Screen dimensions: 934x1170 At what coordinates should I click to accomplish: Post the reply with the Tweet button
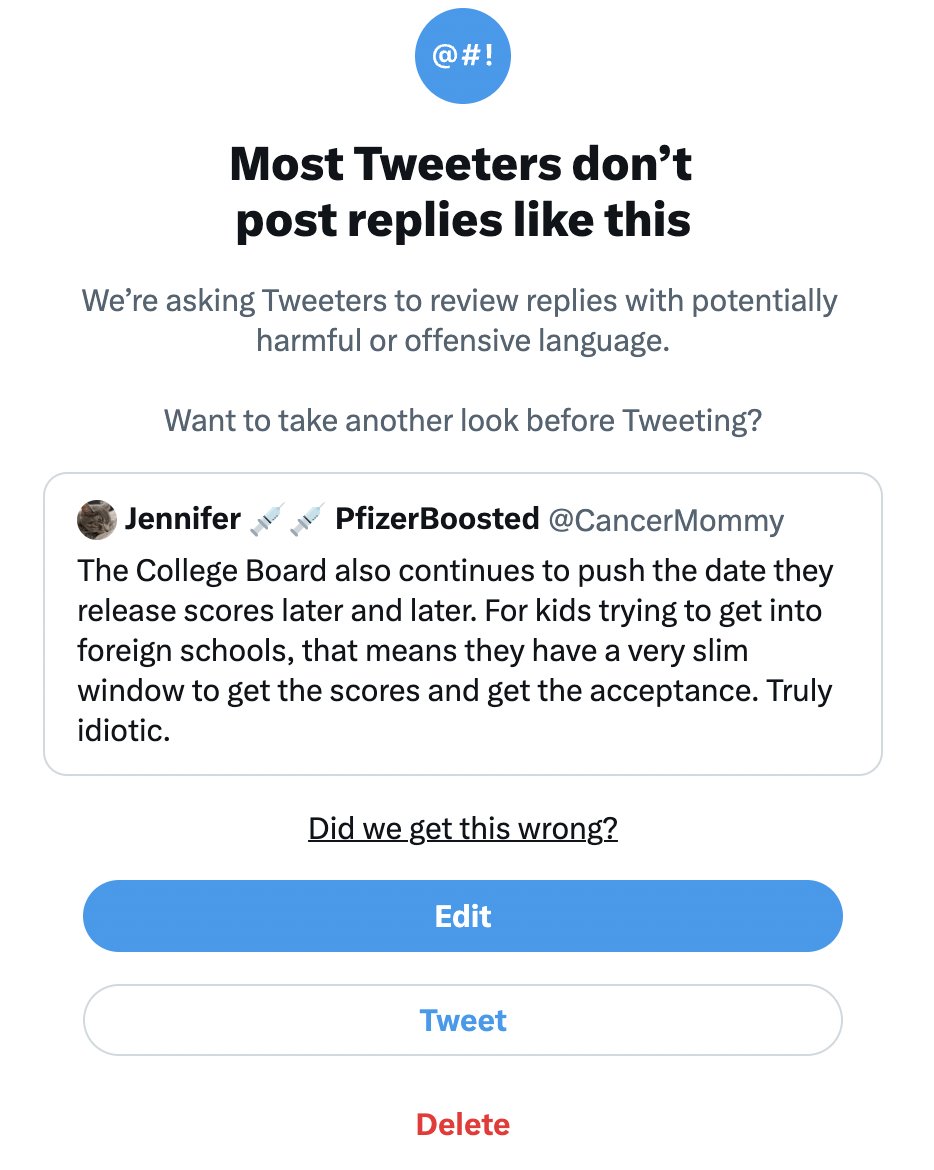point(463,1020)
